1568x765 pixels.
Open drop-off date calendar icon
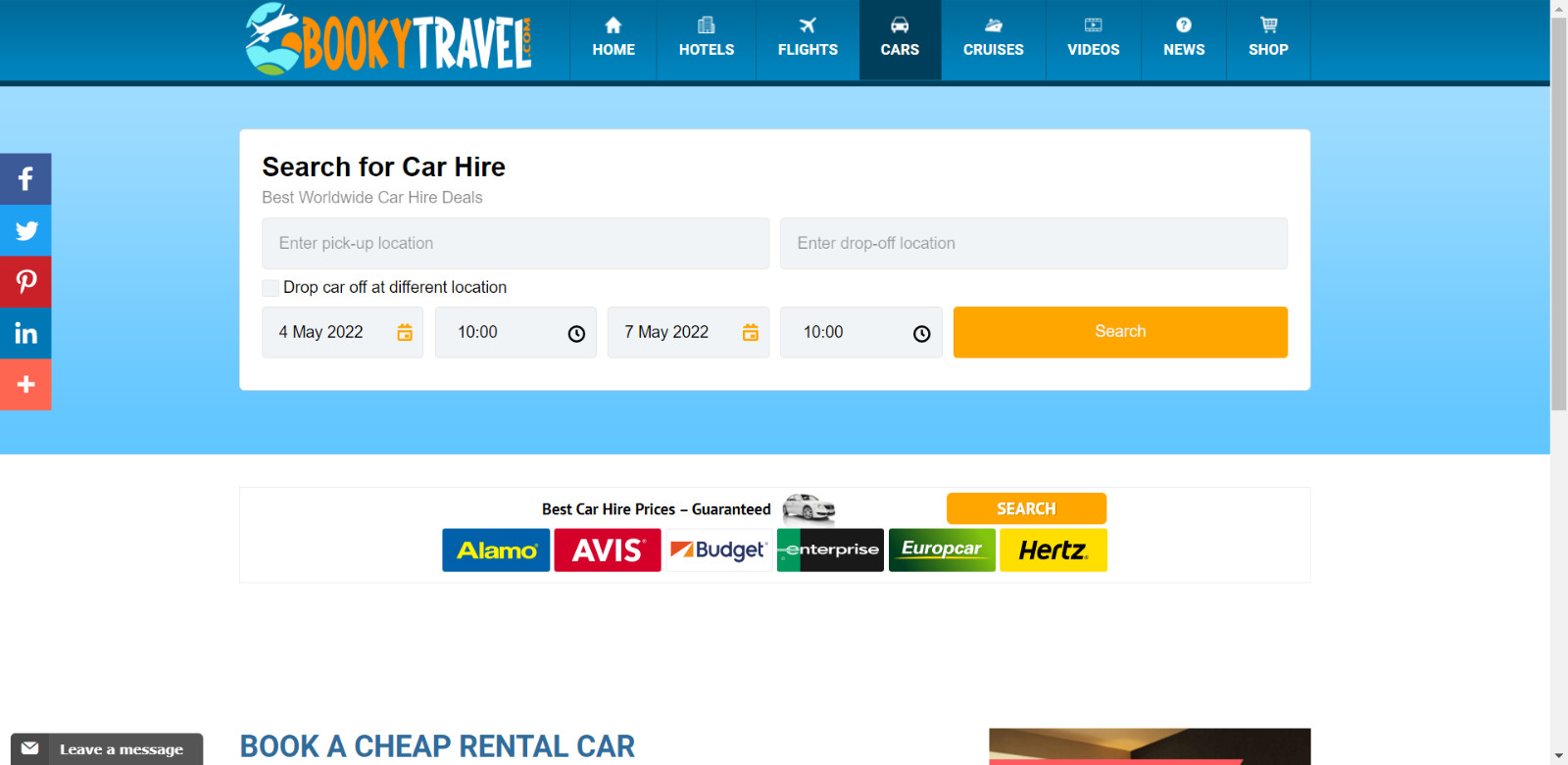(751, 333)
